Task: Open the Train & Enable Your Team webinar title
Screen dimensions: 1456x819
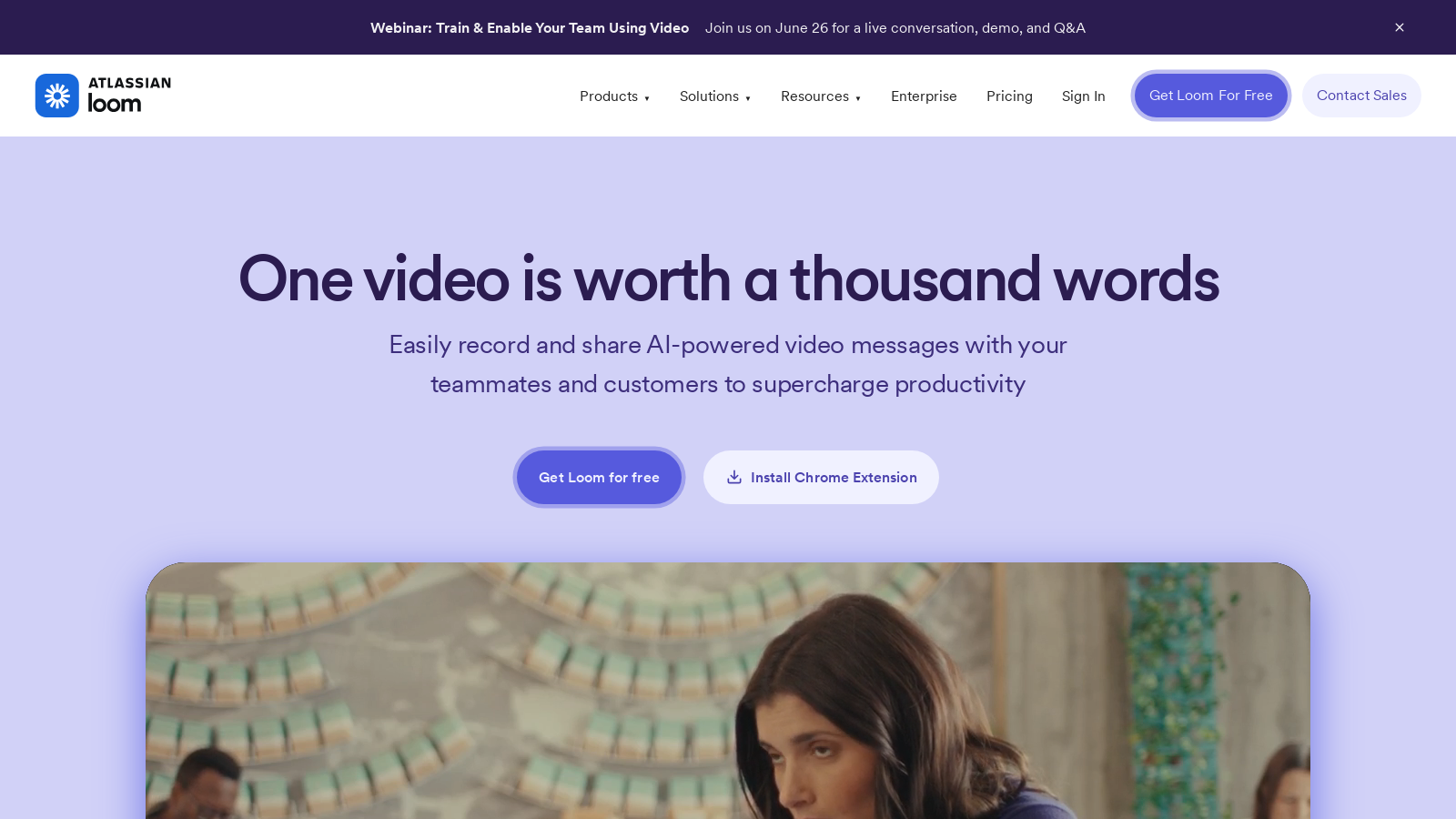Action: tap(529, 28)
